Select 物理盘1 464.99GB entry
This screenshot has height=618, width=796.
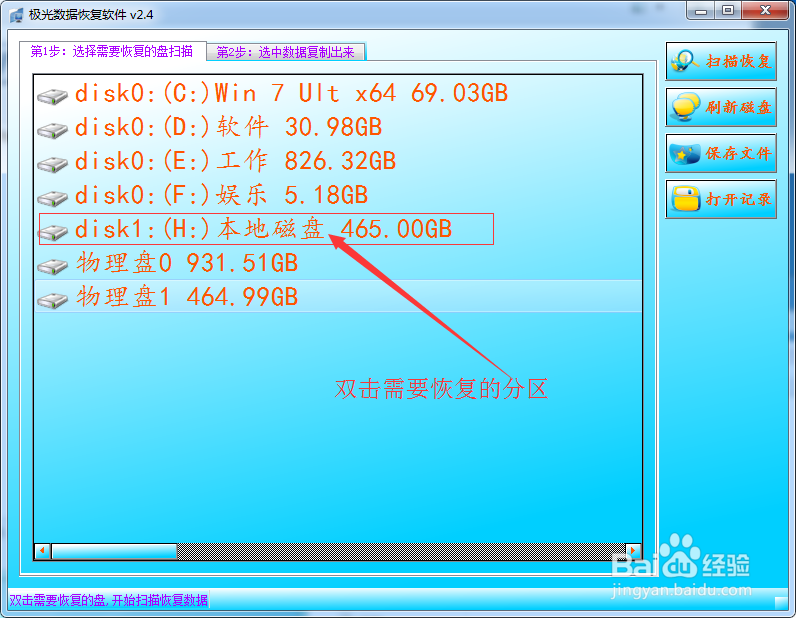click(338, 297)
